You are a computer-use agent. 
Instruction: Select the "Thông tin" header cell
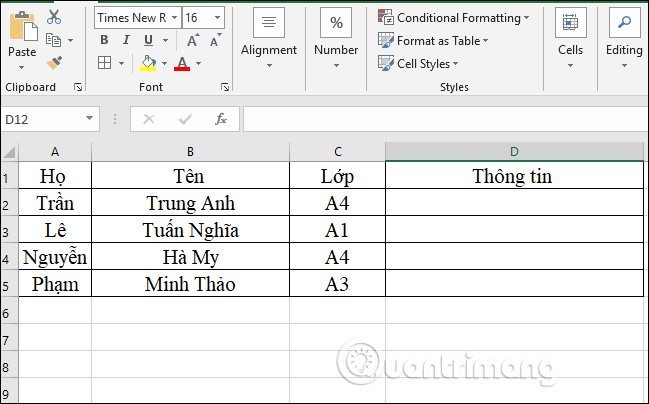point(514,176)
